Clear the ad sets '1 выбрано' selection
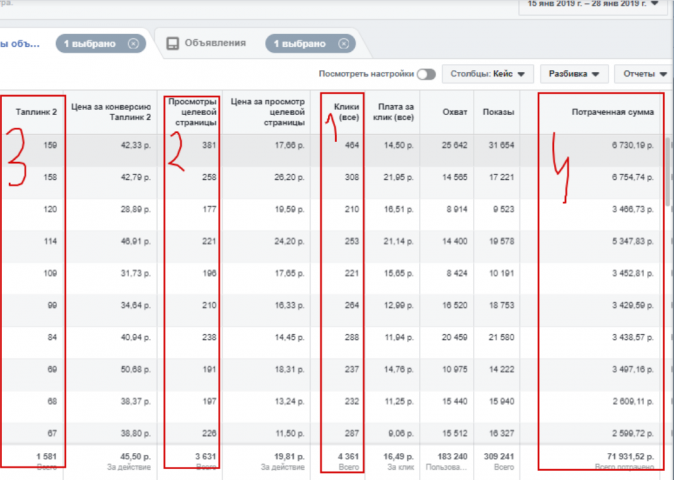This screenshot has height=480, width=674. coord(133,44)
